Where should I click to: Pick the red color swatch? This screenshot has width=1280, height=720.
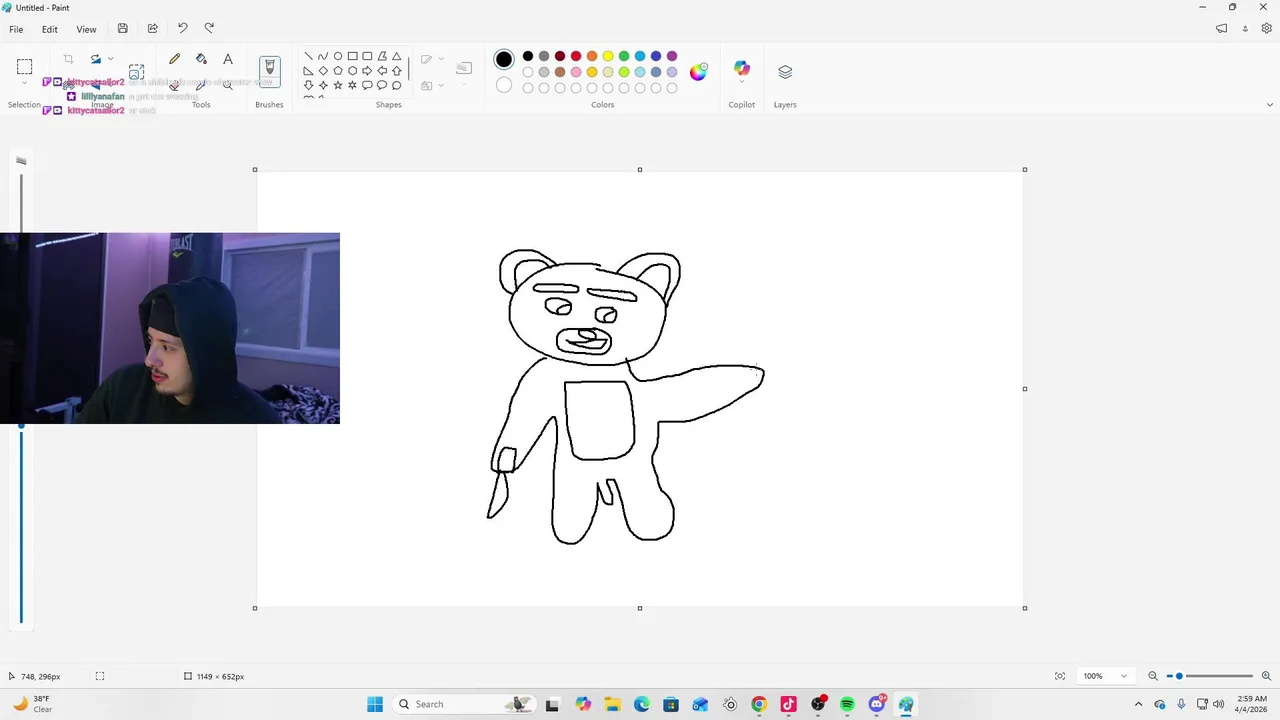click(576, 56)
